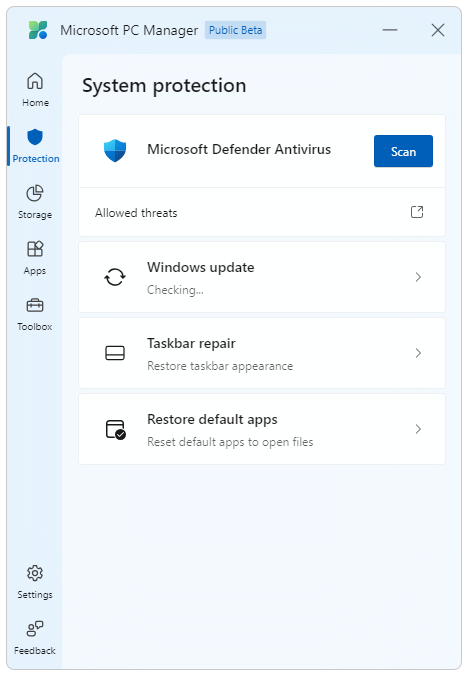
Task: Click Reset default apps to open files
Action: [x=230, y=442]
